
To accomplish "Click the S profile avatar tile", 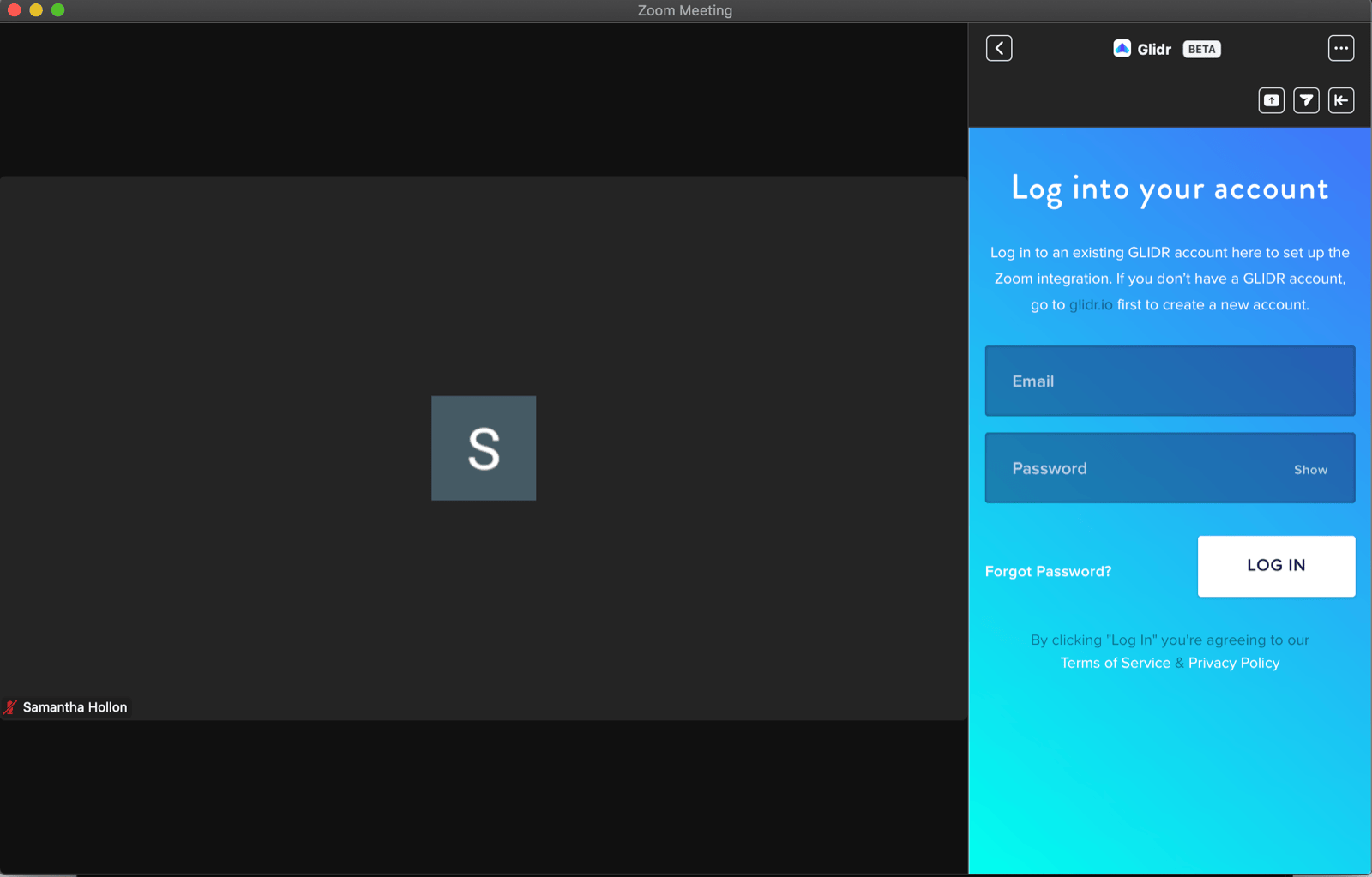I will [484, 448].
